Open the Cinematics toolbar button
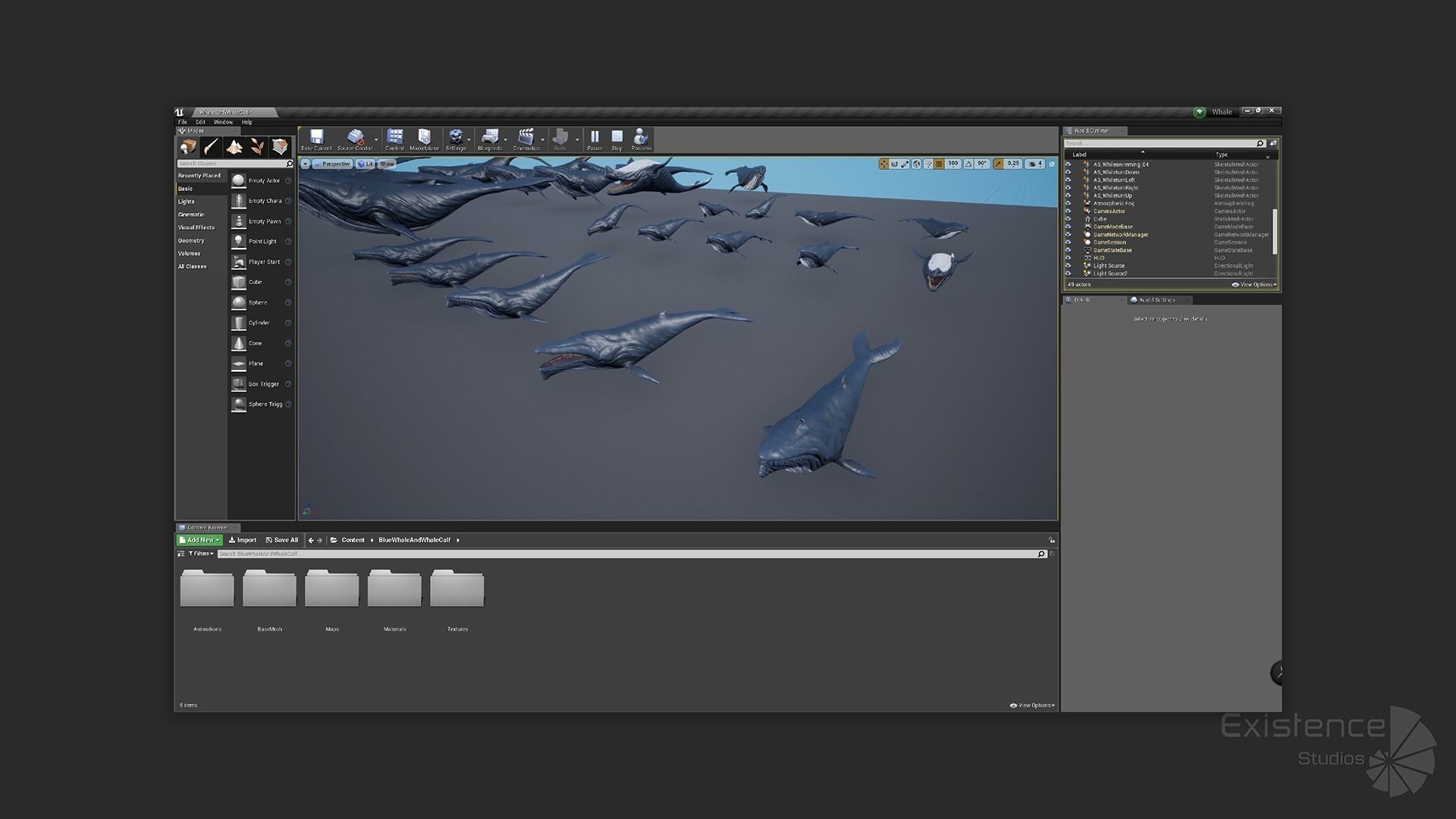Image resolution: width=1456 pixels, height=819 pixels. [526, 140]
